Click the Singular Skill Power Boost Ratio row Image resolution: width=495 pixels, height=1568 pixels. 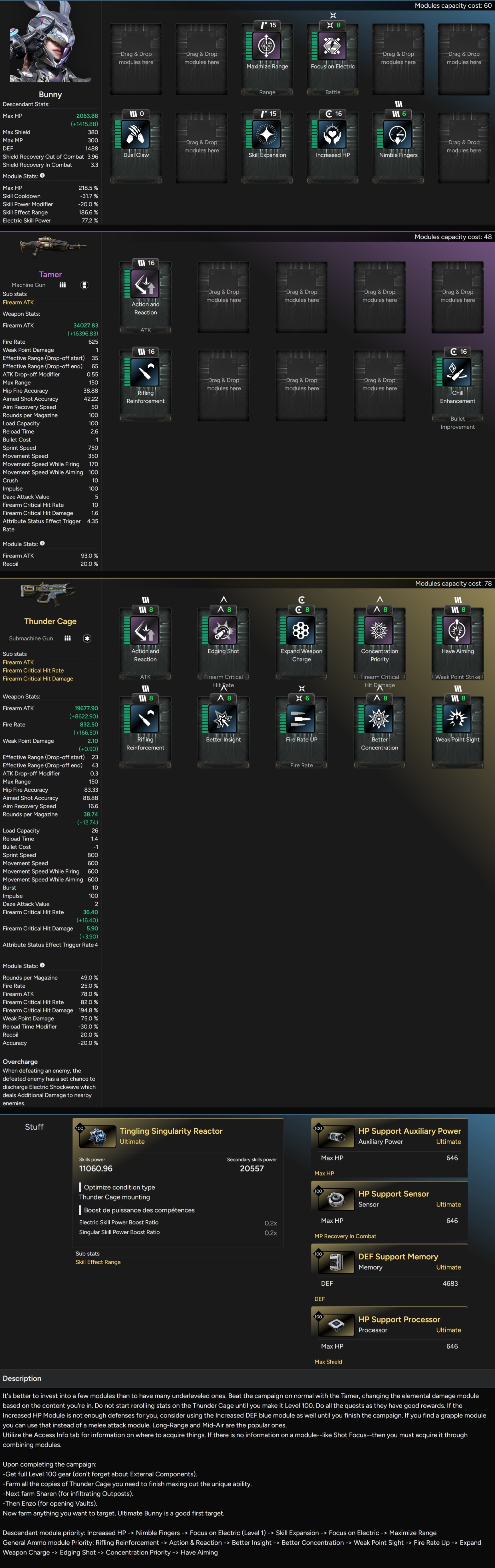(x=178, y=1232)
